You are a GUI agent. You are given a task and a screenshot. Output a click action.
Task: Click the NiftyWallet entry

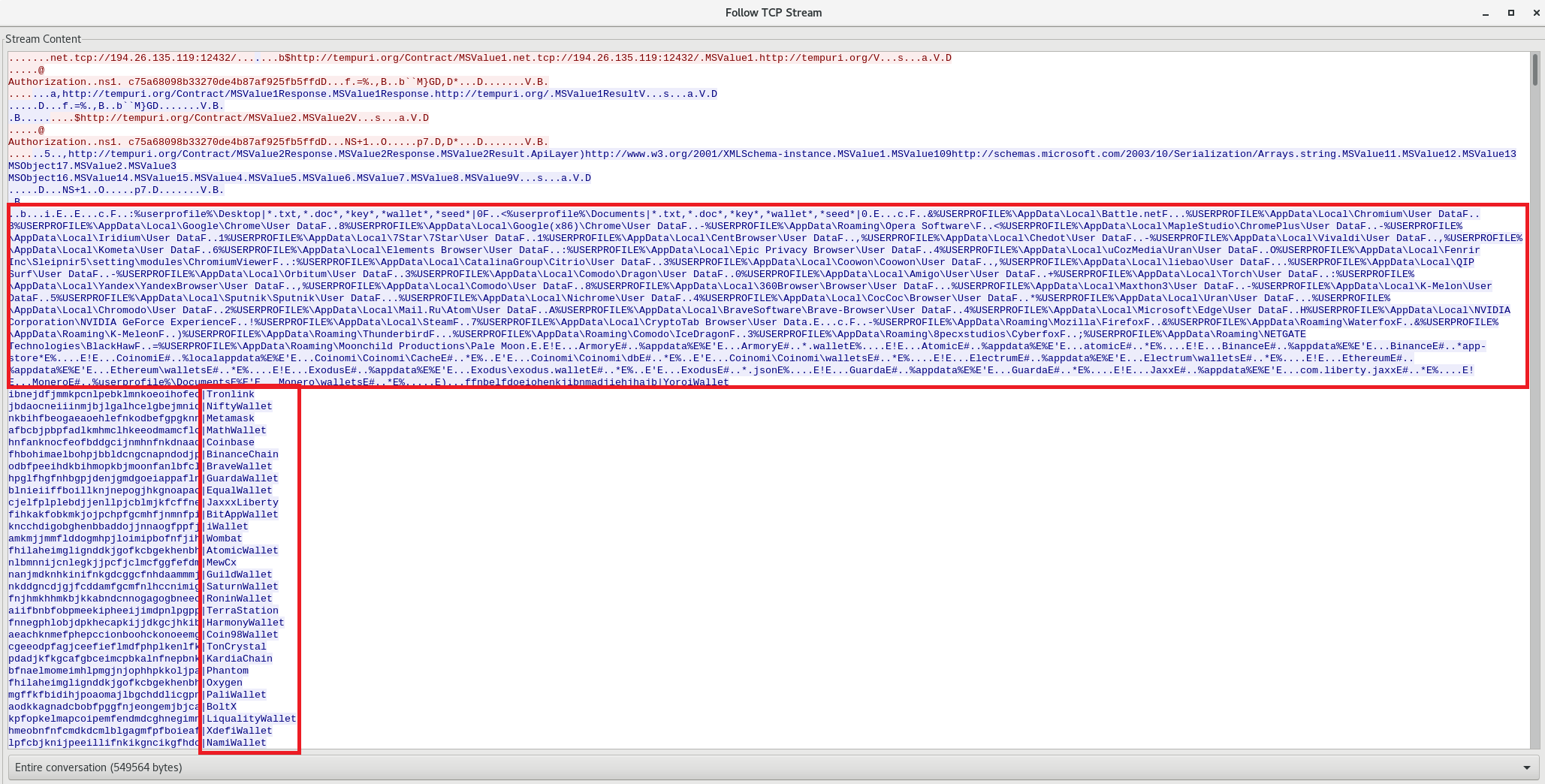coord(239,406)
